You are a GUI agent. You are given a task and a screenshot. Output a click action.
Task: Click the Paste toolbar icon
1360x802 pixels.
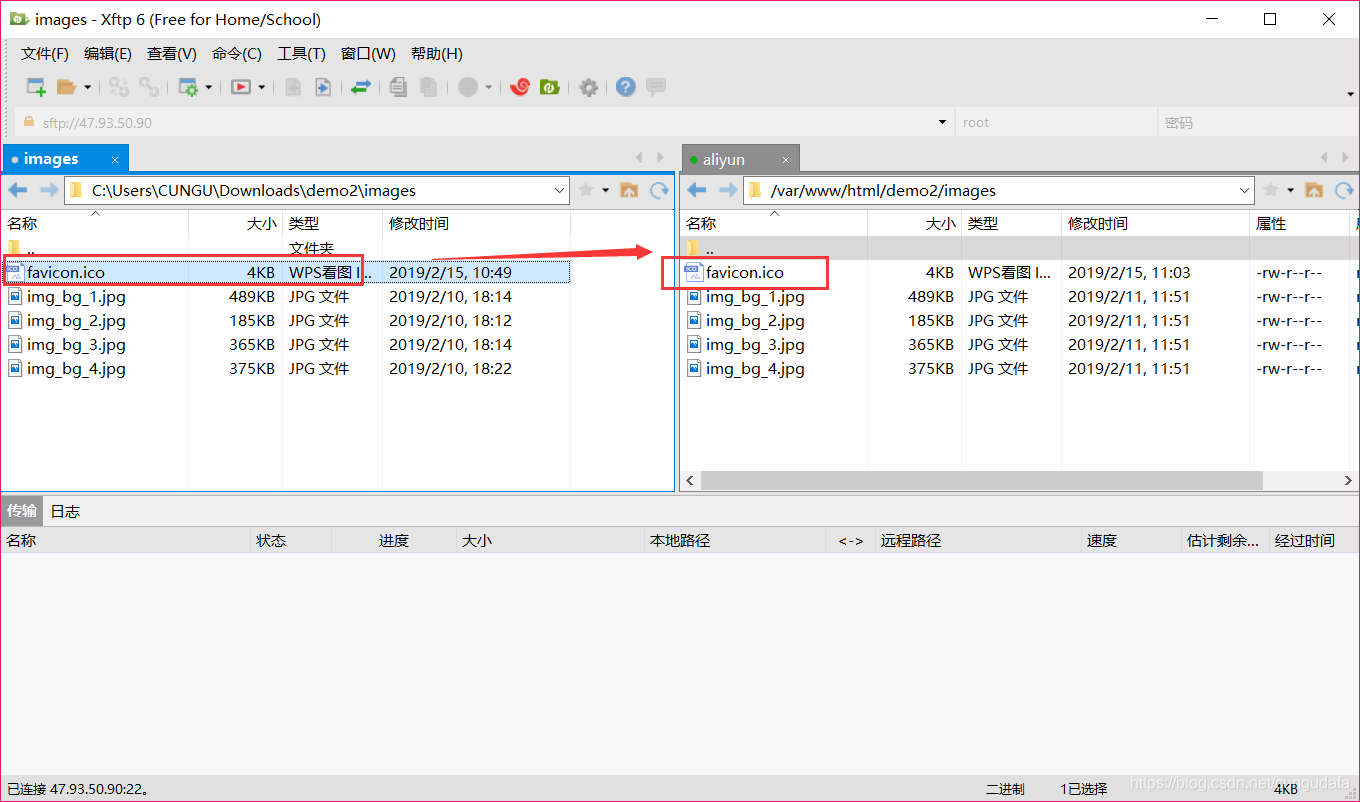[428, 87]
